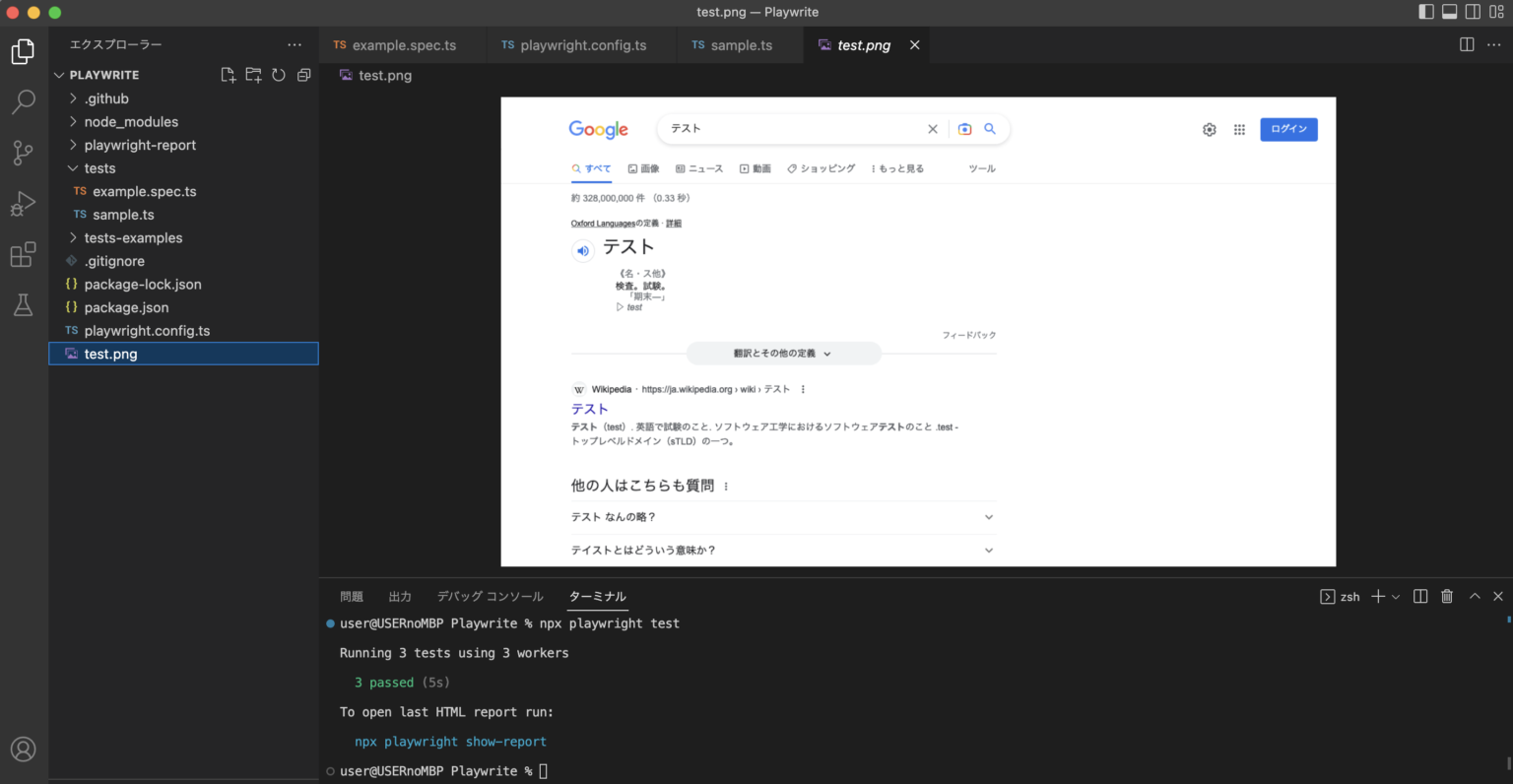The image size is (1513, 784).
Task: Split the terminal pane
Action: click(x=1419, y=596)
